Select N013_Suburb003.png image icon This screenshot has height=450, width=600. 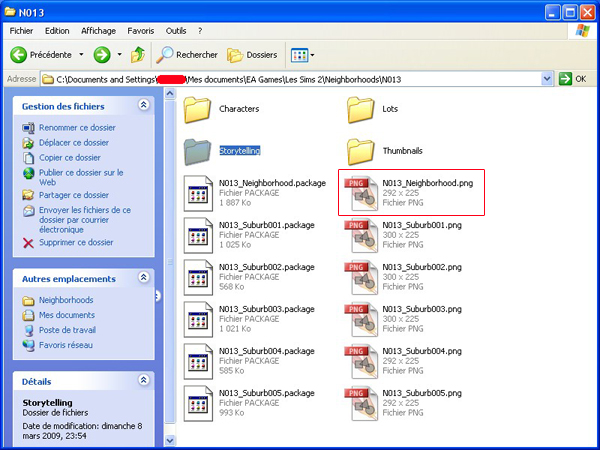coord(361,320)
